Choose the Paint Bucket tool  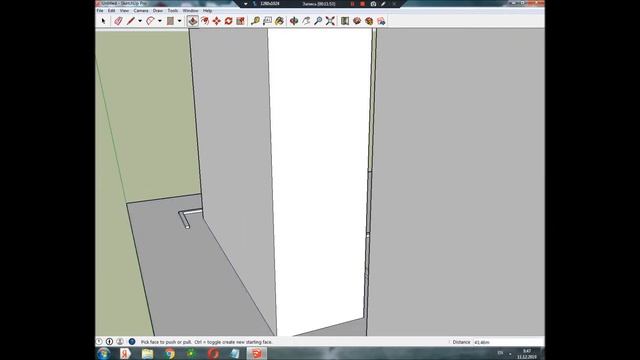coord(279,21)
